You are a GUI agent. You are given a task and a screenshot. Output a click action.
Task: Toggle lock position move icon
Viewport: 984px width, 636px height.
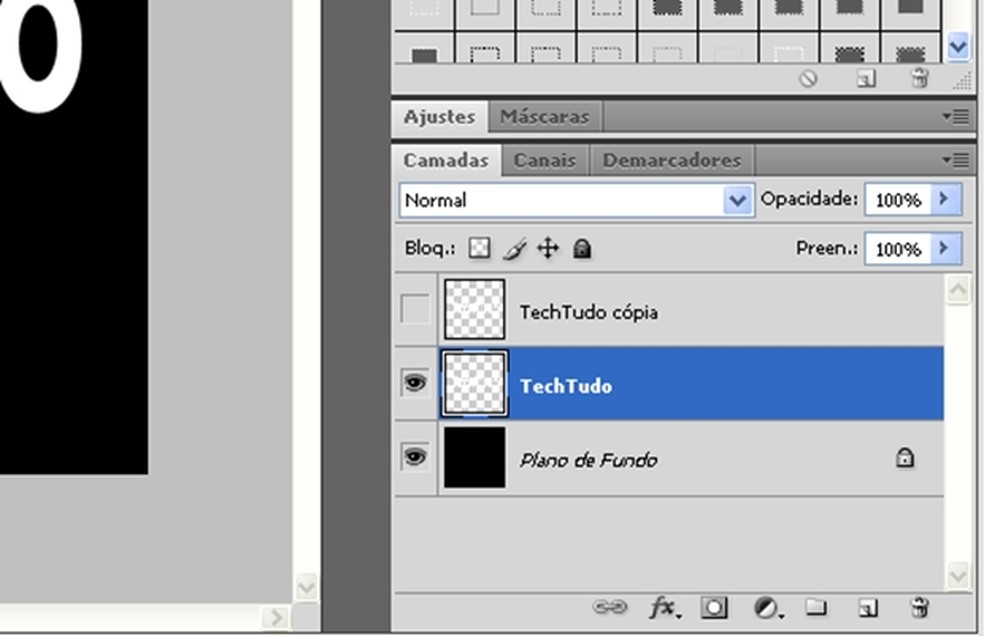[x=548, y=248]
